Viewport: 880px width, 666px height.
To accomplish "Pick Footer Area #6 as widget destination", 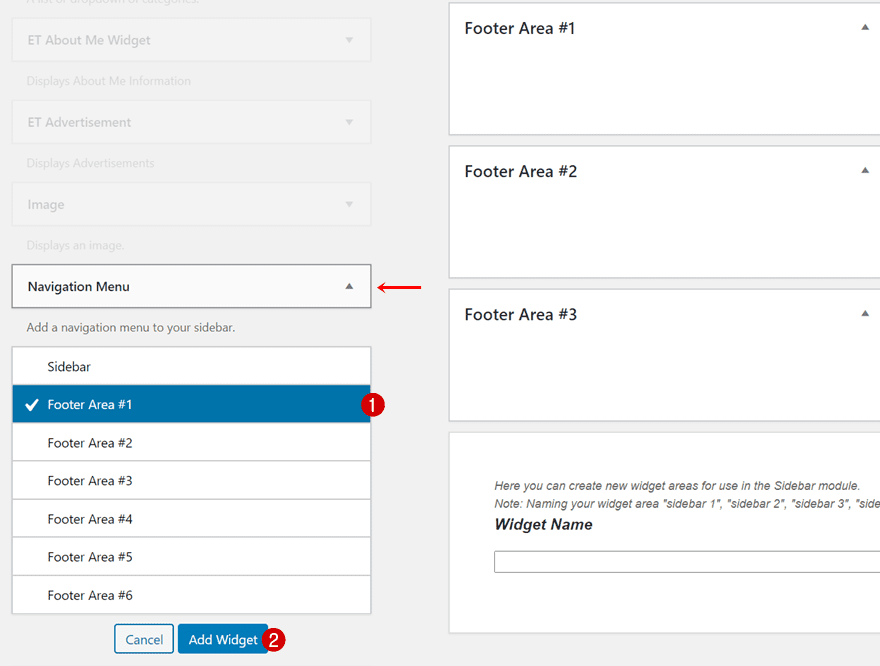I will 190,594.
